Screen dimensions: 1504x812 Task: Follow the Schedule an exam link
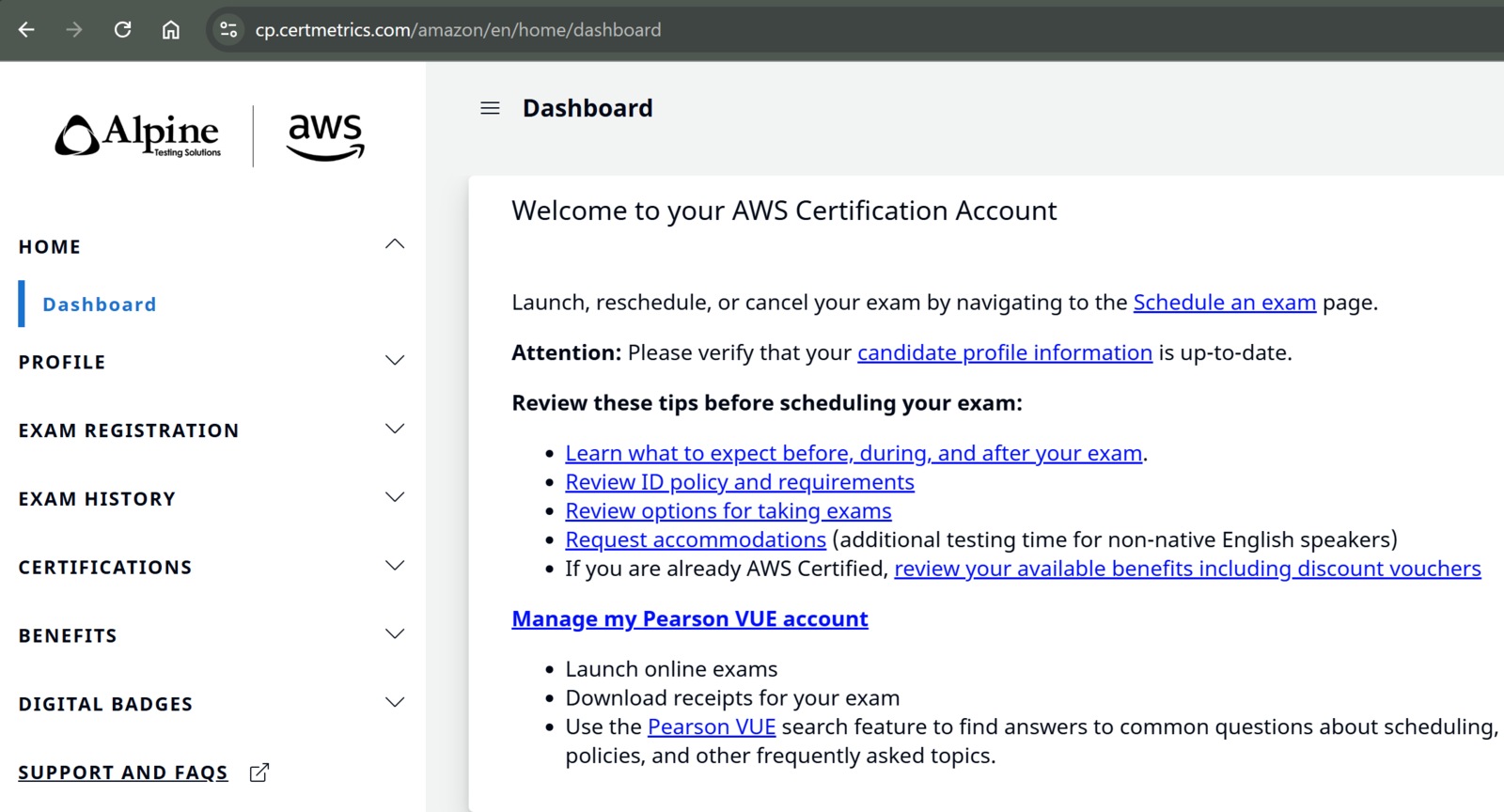coord(1225,303)
